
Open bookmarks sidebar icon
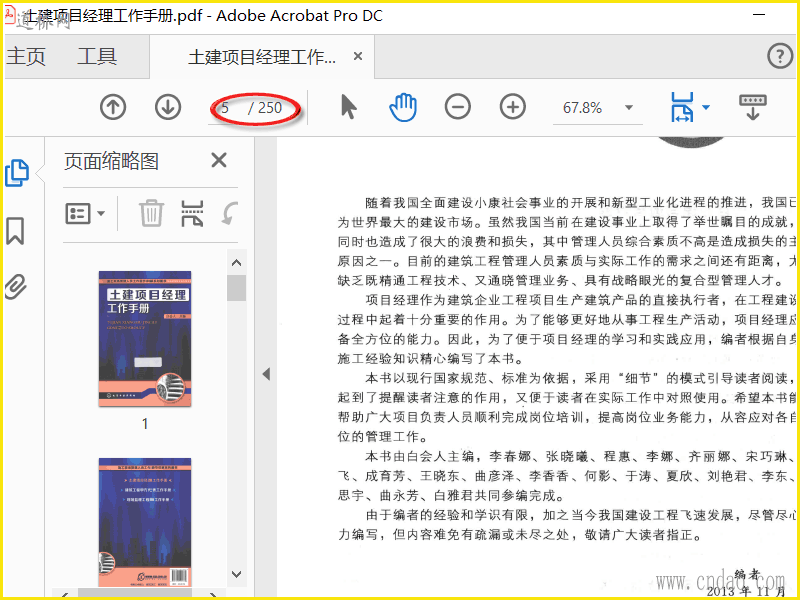pyautogui.click(x=15, y=231)
